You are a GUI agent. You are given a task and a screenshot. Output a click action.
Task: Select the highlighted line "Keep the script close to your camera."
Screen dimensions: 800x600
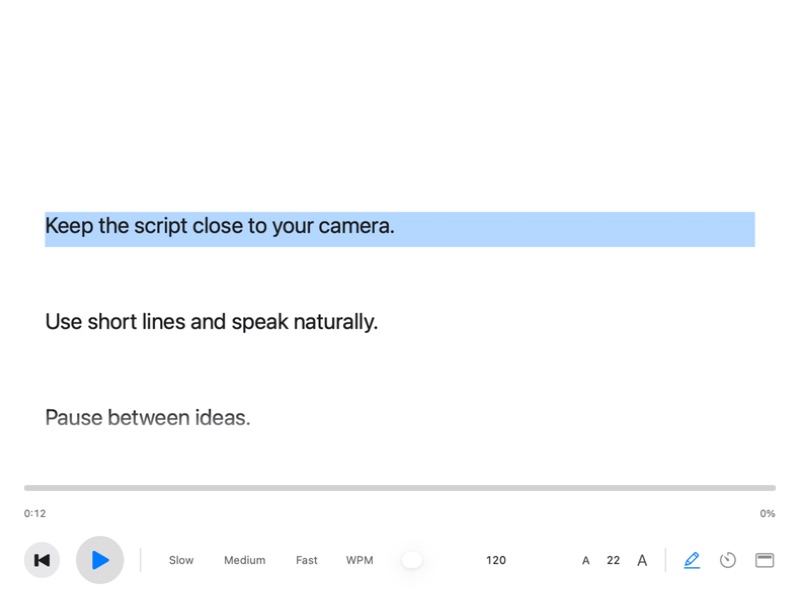(x=400, y=229)
